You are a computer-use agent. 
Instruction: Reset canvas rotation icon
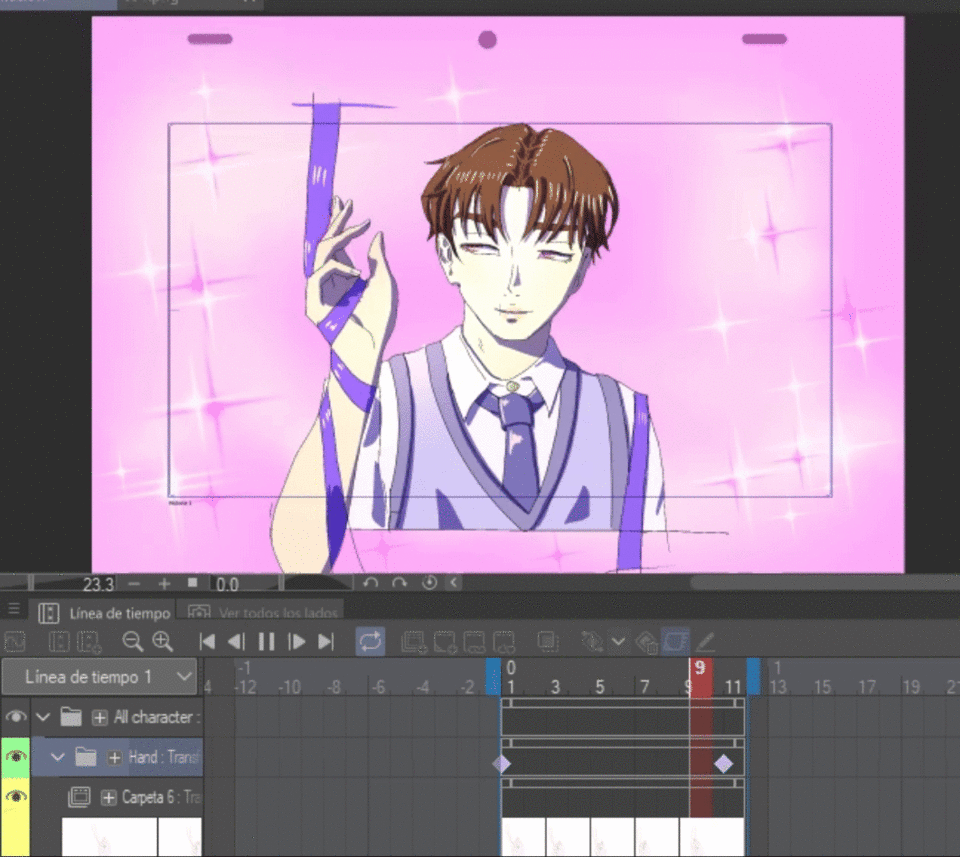point(430,583)
